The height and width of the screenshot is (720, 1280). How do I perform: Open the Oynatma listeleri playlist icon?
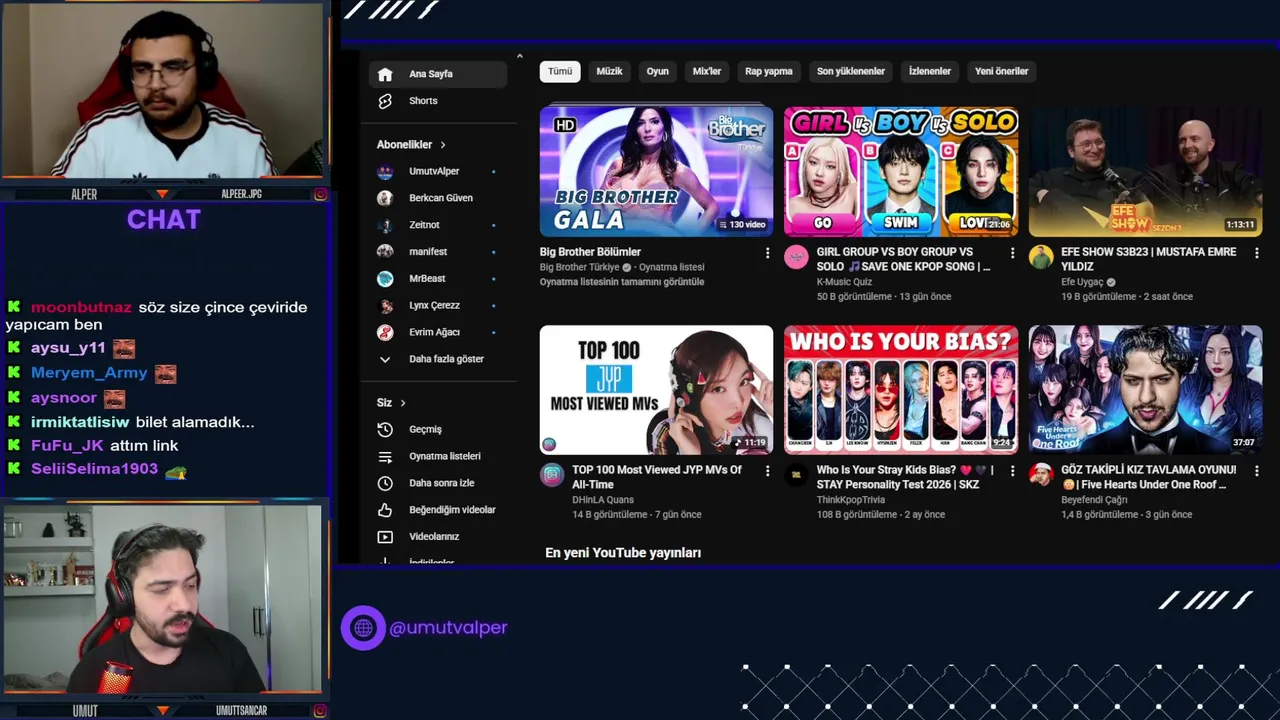click(385, 456)
